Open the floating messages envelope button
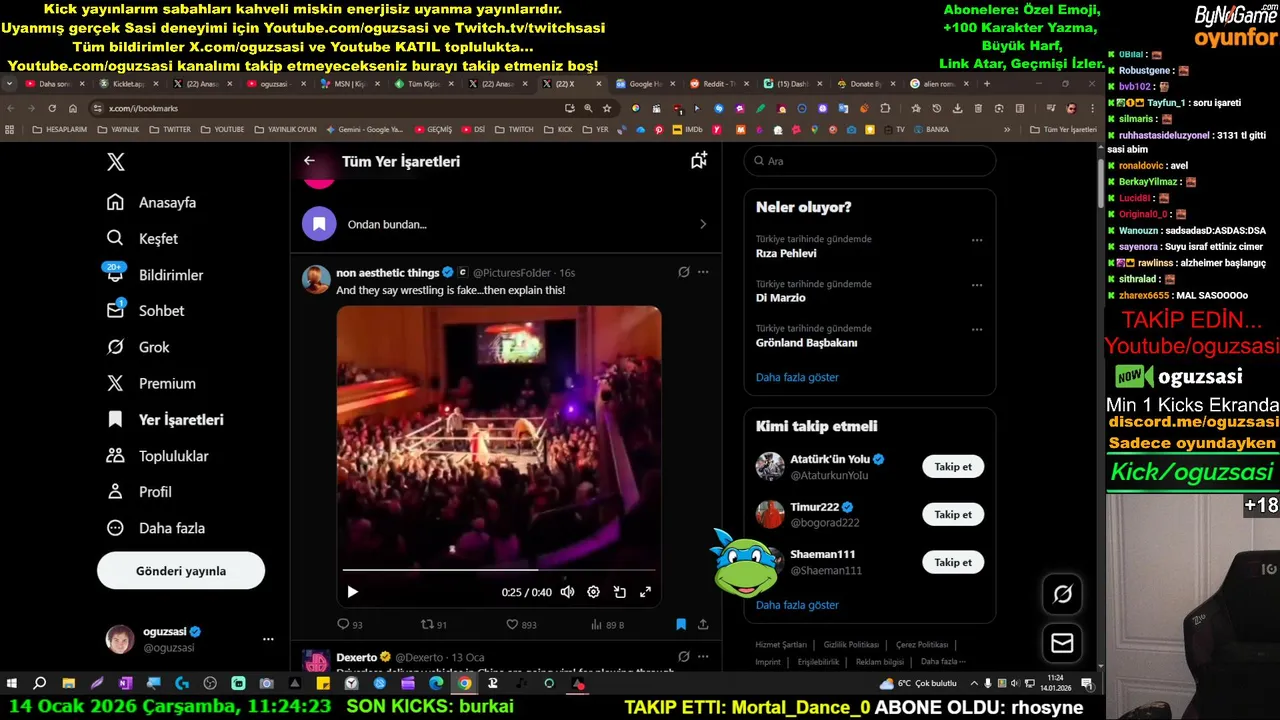This screenshot has height=720, width=1280. [1063, 643]
